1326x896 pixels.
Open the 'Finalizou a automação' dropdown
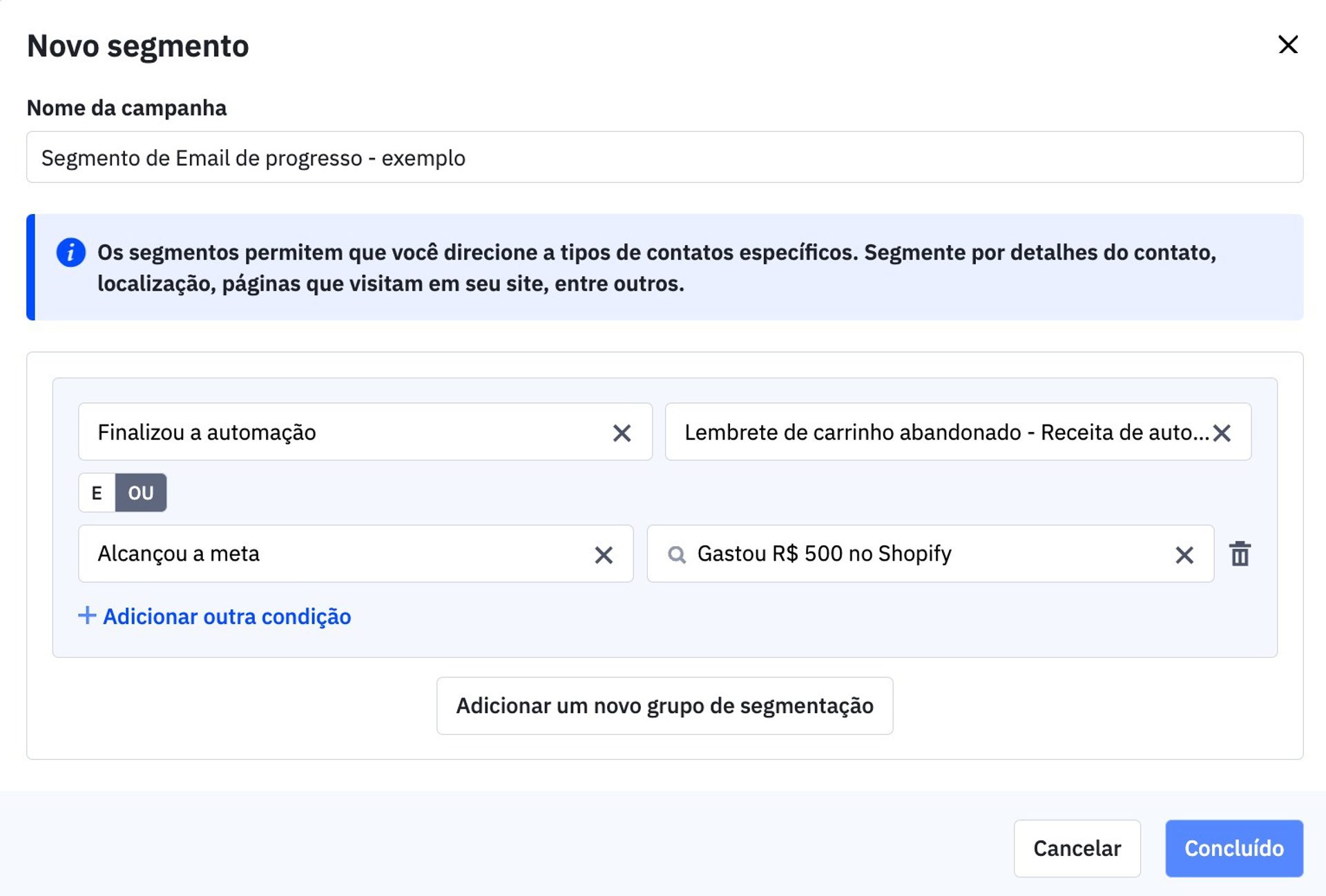345,432
